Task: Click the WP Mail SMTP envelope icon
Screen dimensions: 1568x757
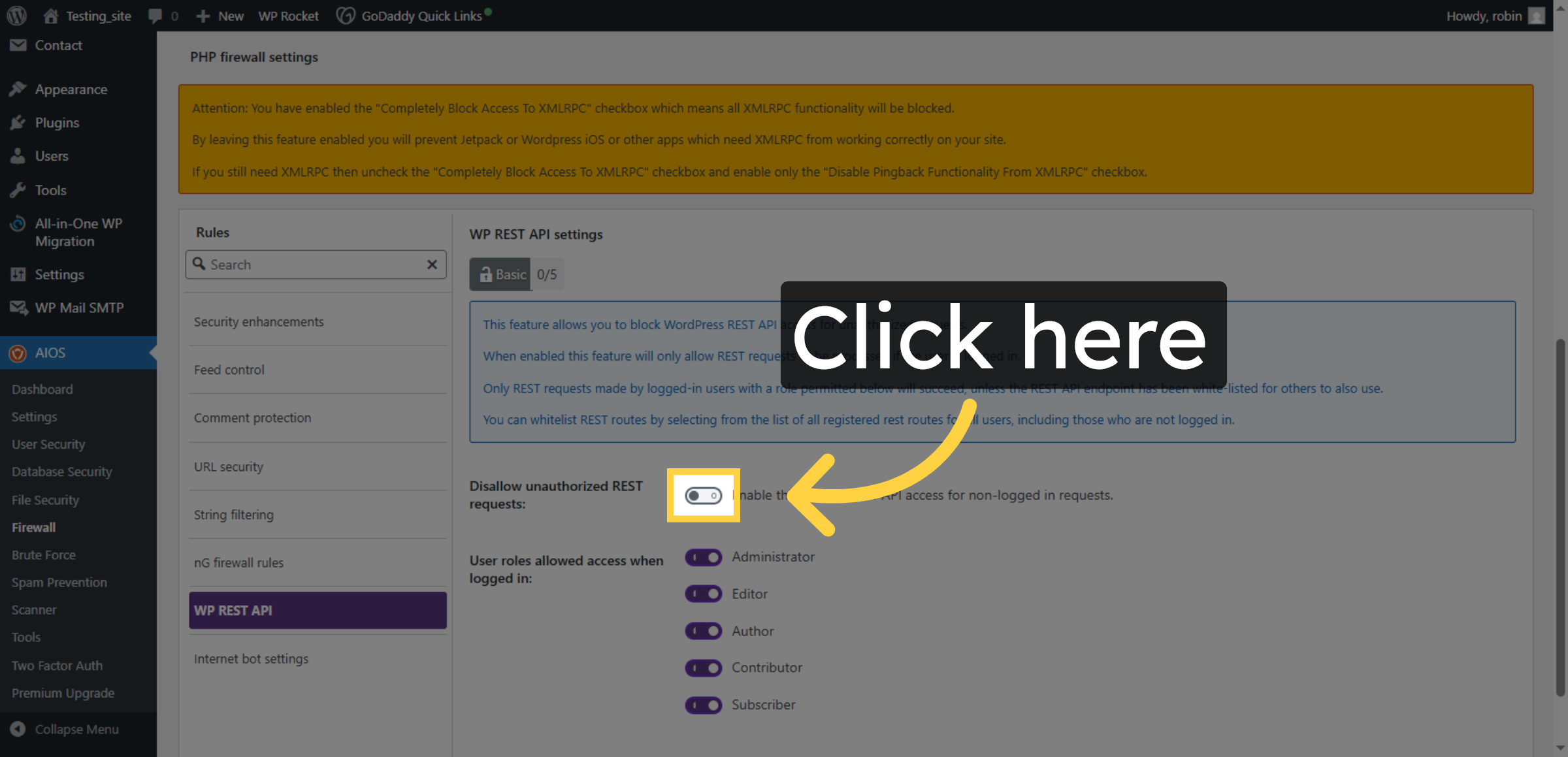Action: click(x=18, y=307)
